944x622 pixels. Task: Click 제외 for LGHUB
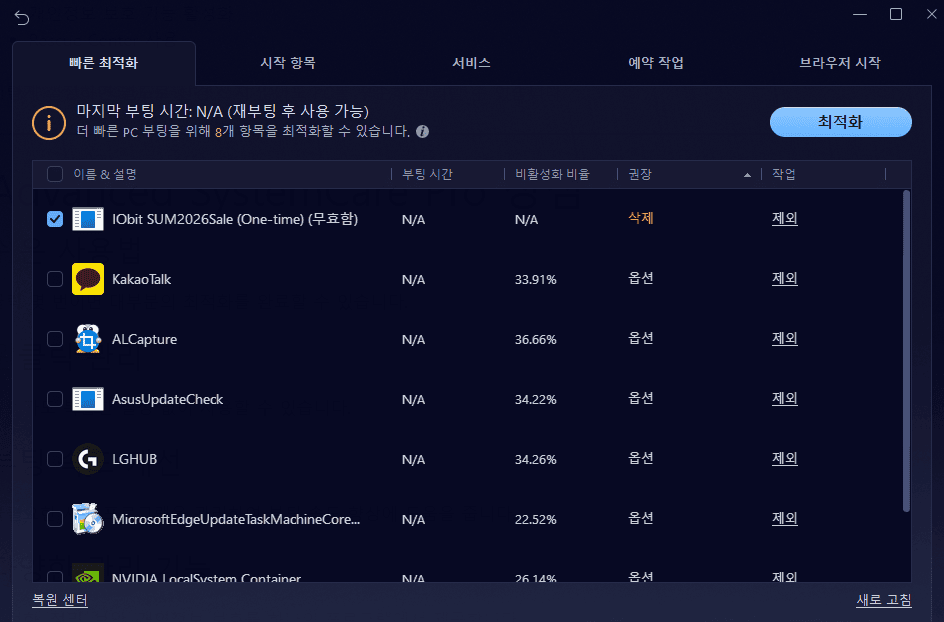[784, 458]
